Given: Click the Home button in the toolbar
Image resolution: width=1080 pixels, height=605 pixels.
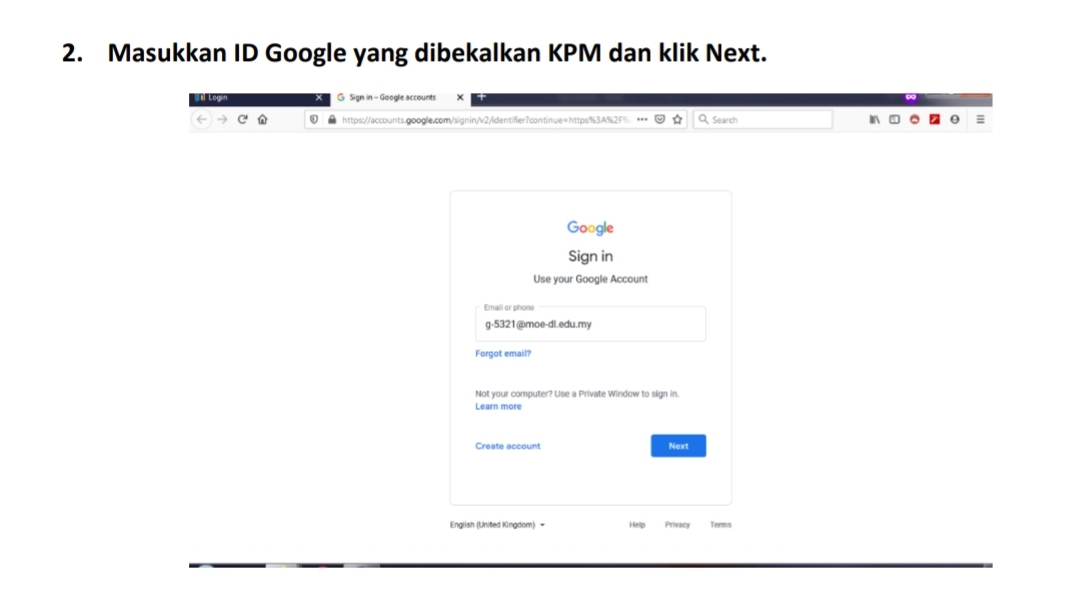Looking at the screenshot, I should pos(262,119).
